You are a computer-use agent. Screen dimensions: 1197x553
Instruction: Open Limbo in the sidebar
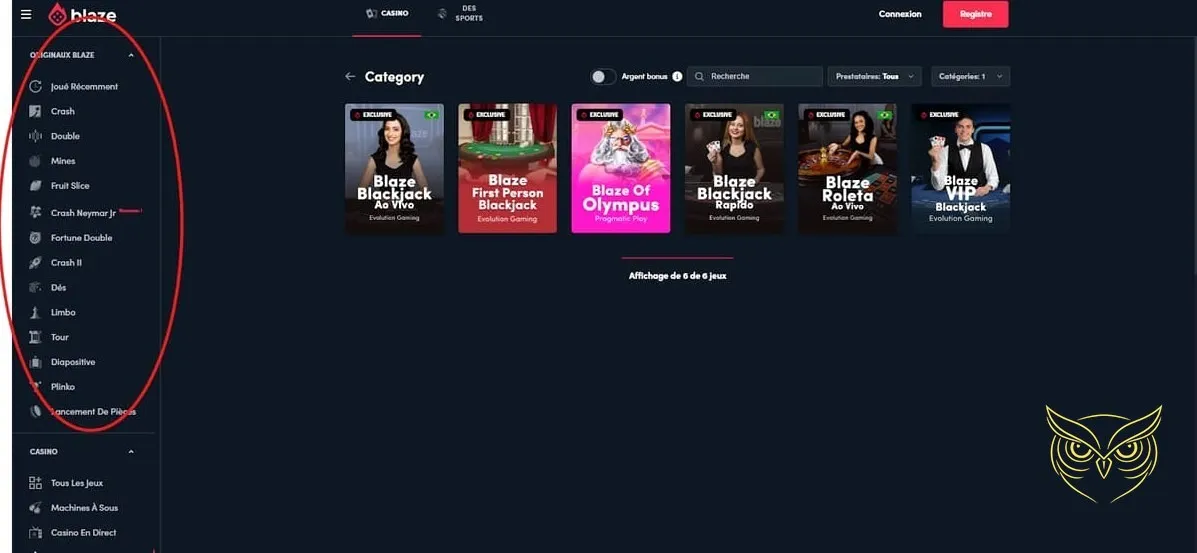coord(63,312)
